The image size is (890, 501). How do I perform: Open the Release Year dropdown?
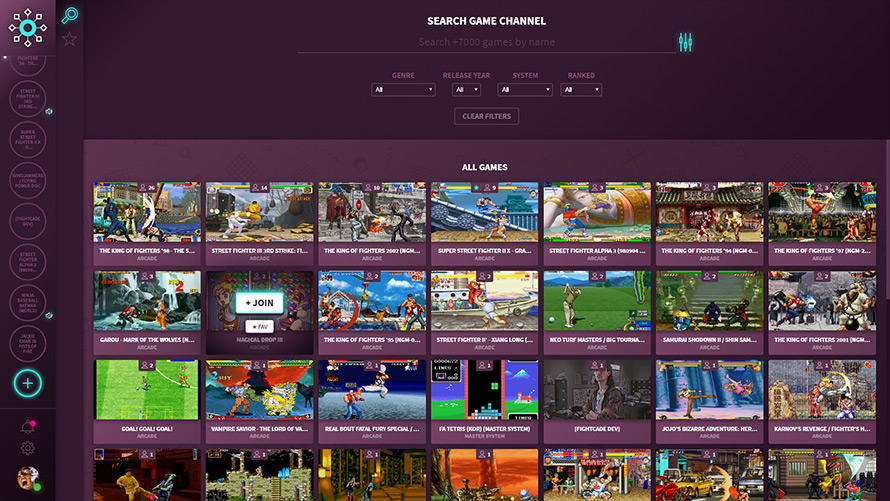466,90
